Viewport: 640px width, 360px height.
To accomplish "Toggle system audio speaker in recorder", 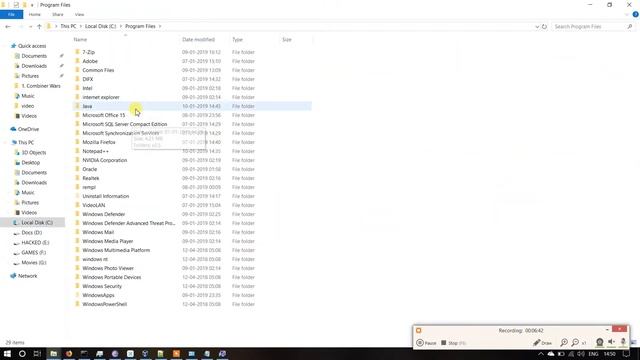I will (611, 342).
